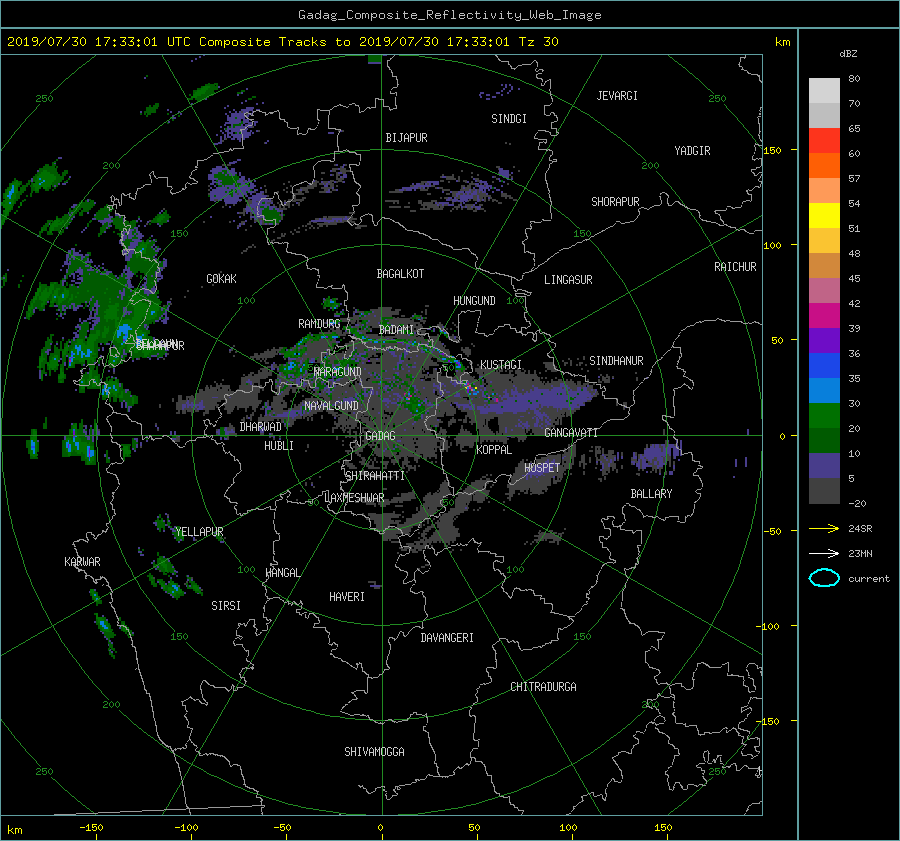Click the Gadag_Composite_Reflectivity_Web_Image title
The height and width of the screenshot is (841, 900).
click(449, 15)
